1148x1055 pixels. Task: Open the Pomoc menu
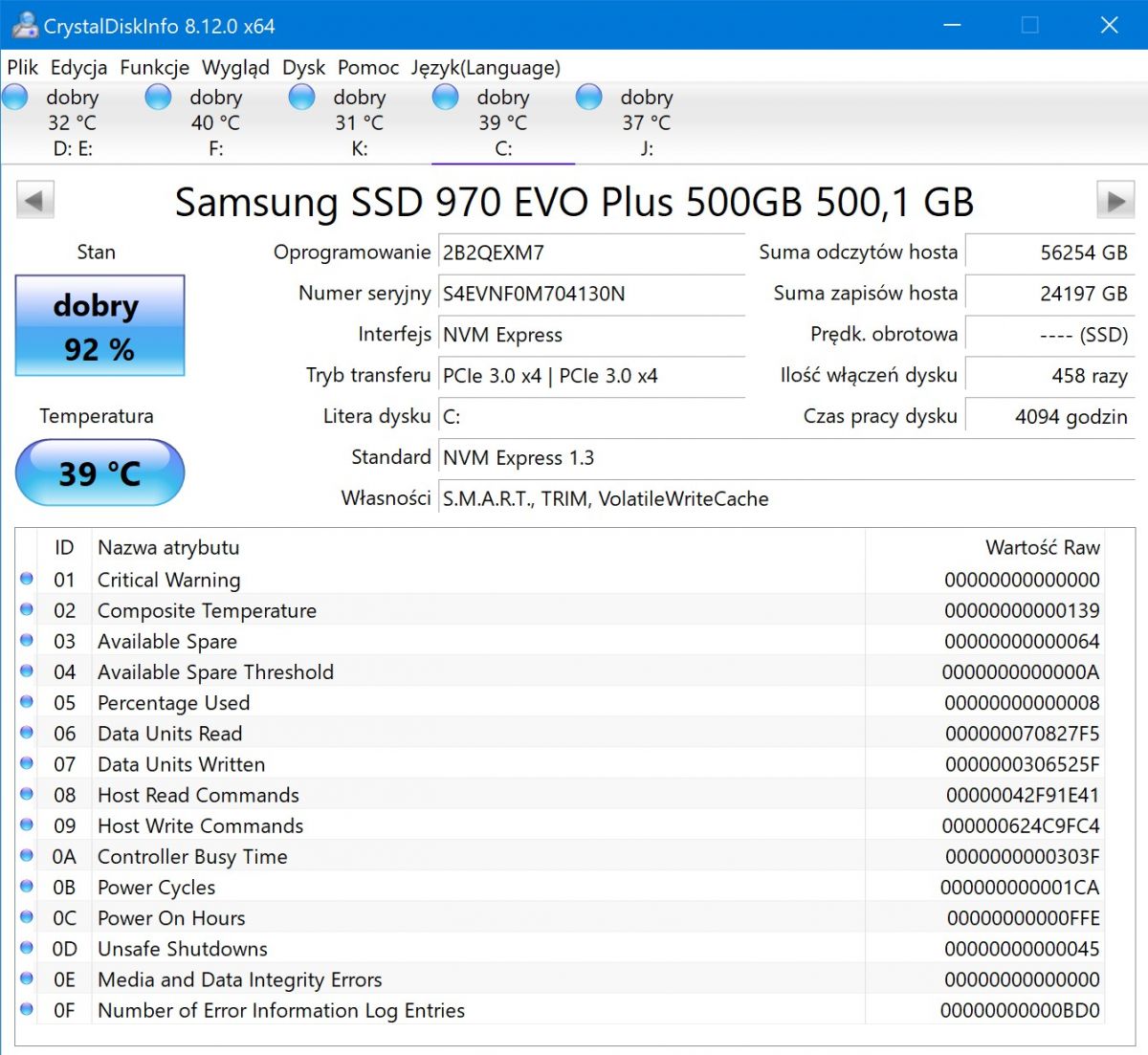[368, 68]
